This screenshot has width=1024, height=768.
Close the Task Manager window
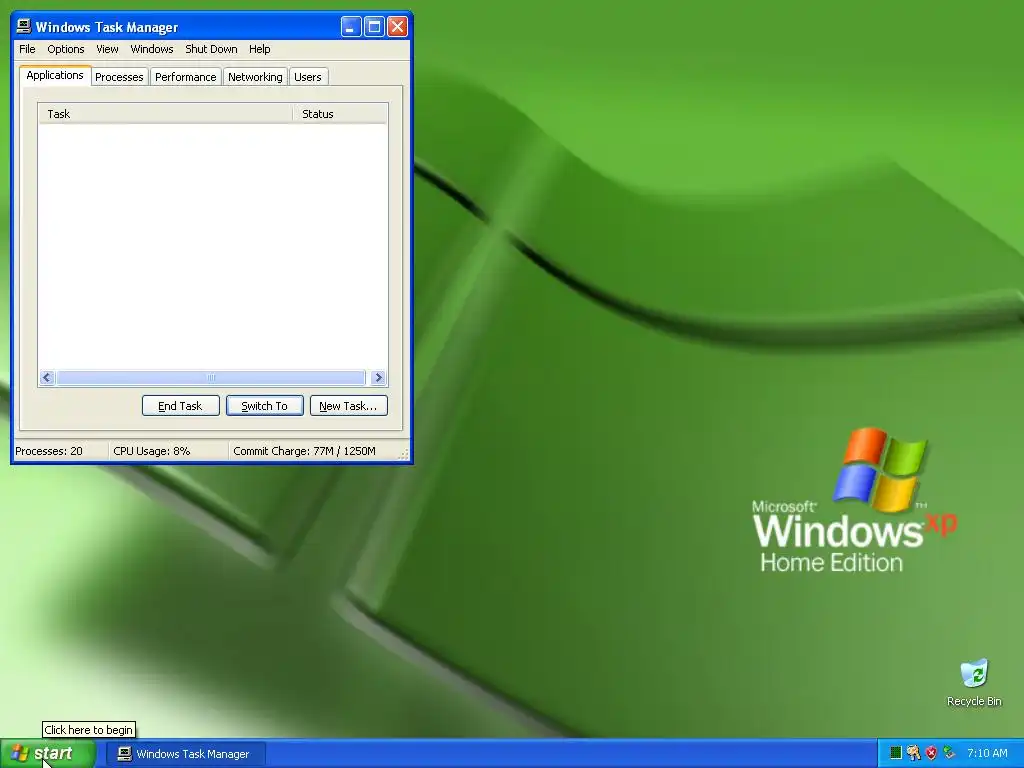397,27
